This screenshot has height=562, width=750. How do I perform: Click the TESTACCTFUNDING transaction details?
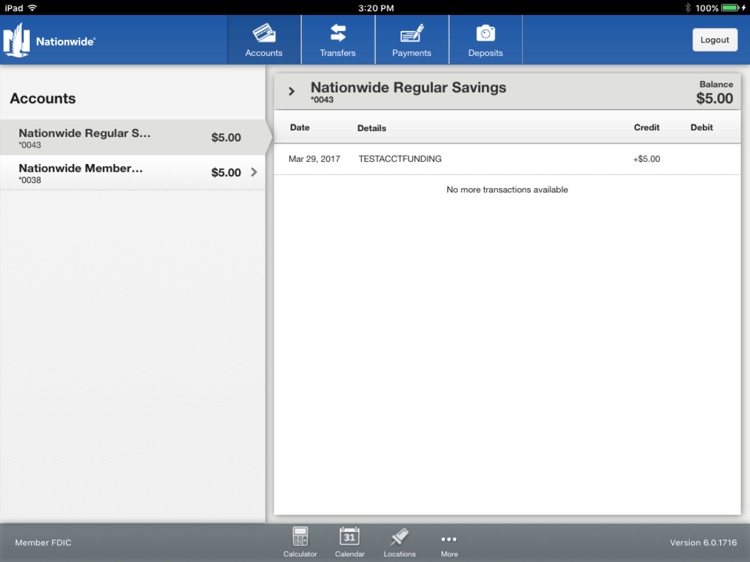coord(400,159)
